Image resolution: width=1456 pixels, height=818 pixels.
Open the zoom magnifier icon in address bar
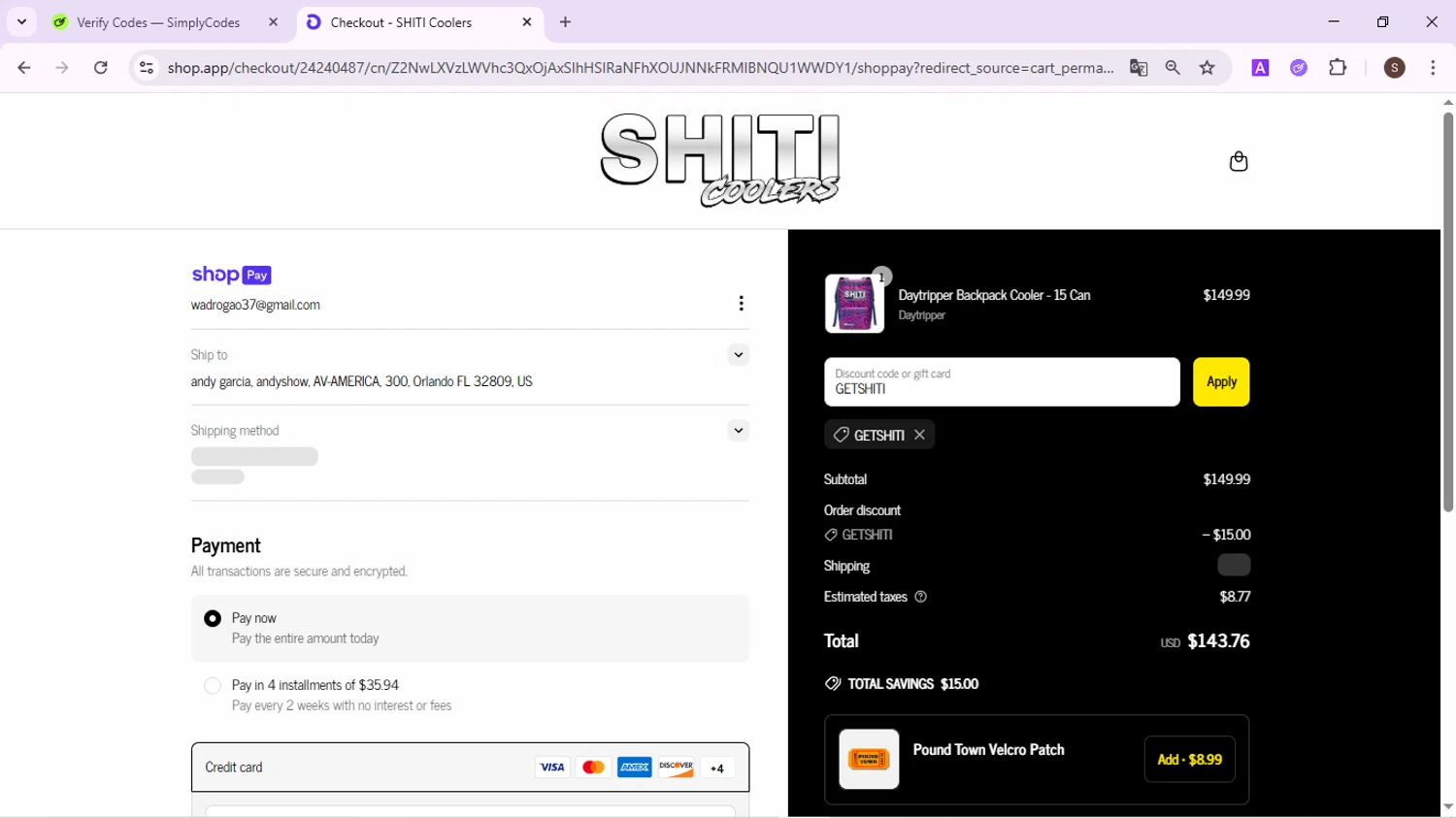(1173, 68)
